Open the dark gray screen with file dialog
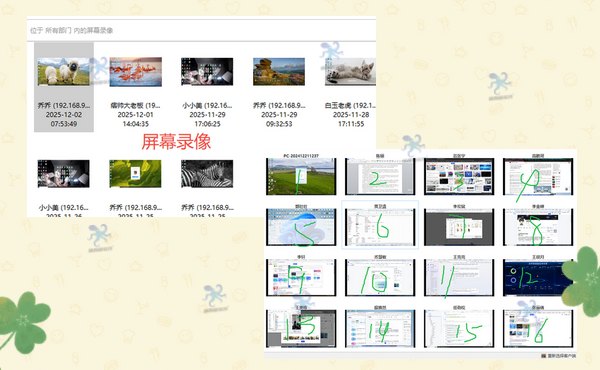The width and height of the screenshot is (600, 370). [459, 227]
